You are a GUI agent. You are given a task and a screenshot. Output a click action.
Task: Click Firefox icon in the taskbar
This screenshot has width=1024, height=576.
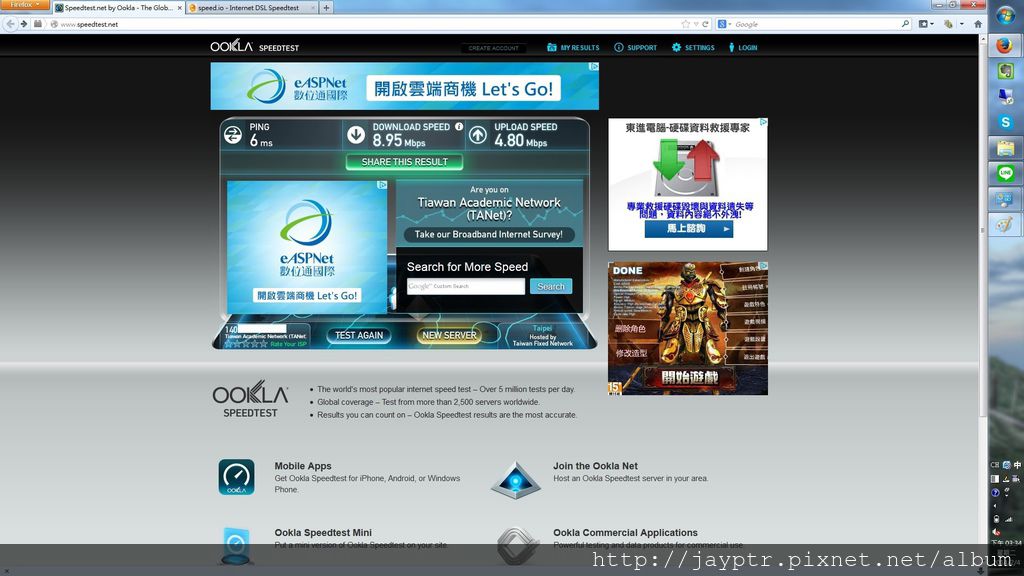(x=1005, y=44)
